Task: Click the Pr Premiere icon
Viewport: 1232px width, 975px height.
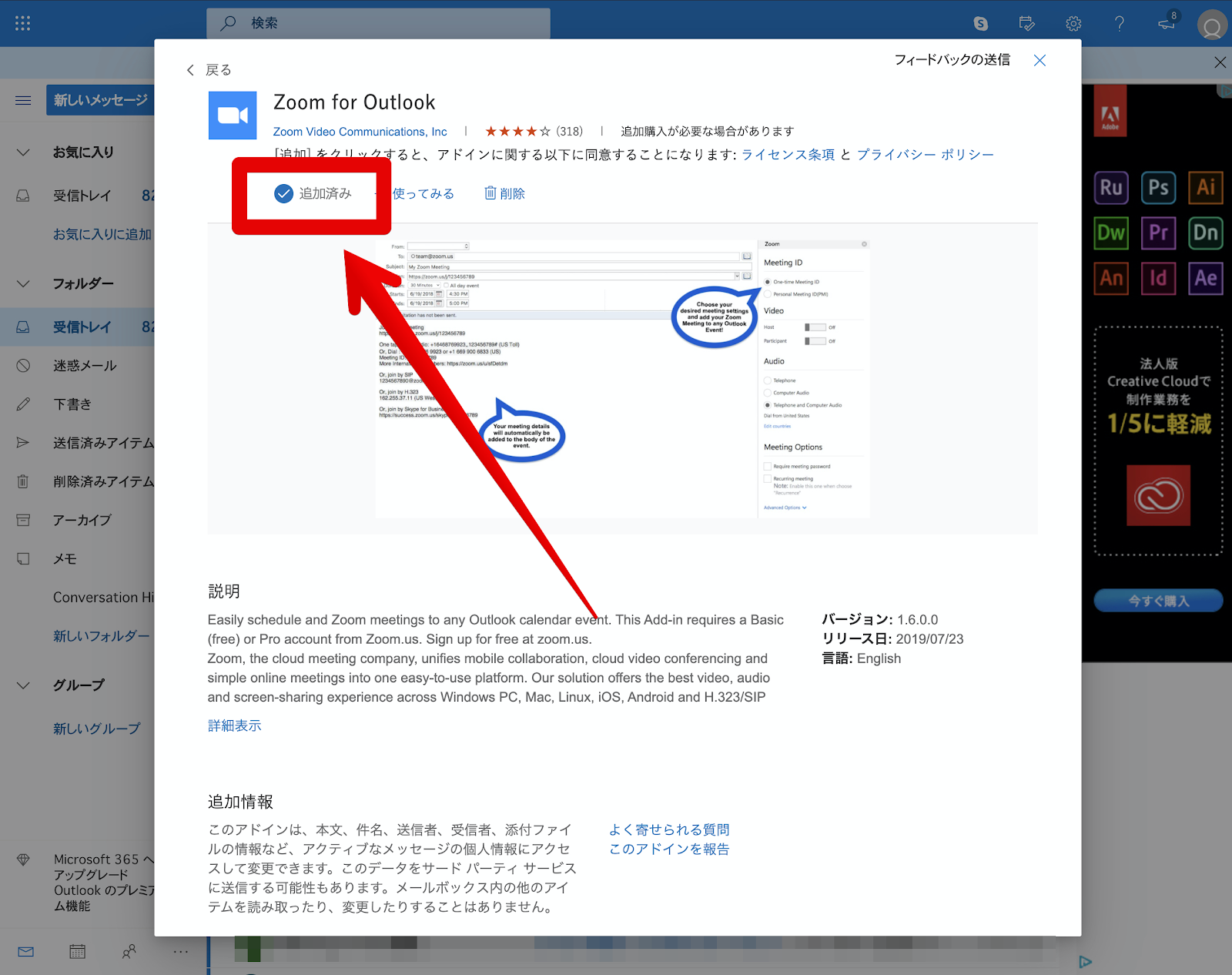Action: 1158,233
